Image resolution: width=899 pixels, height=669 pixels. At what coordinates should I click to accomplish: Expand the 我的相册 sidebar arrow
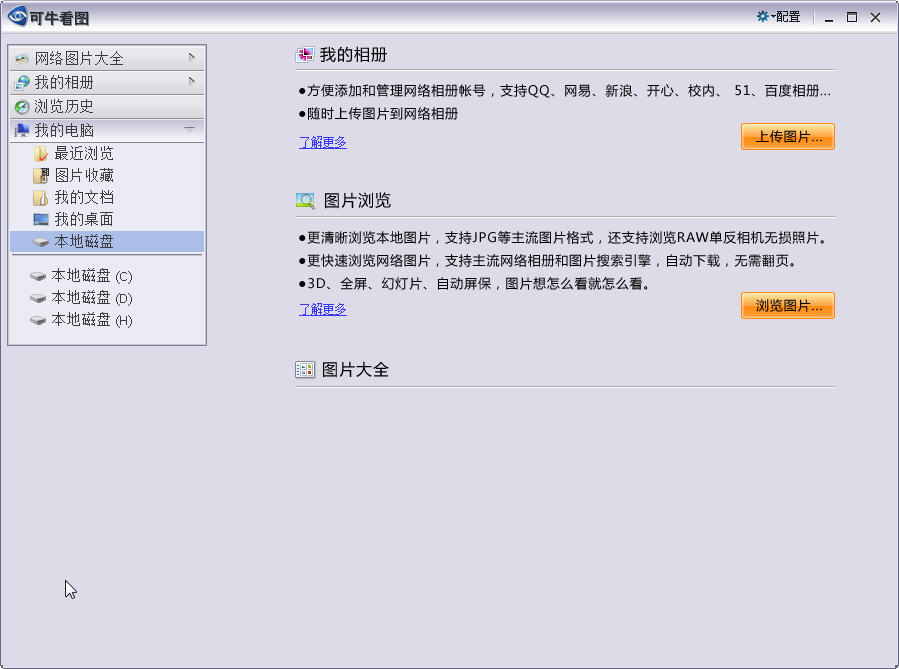191,81
